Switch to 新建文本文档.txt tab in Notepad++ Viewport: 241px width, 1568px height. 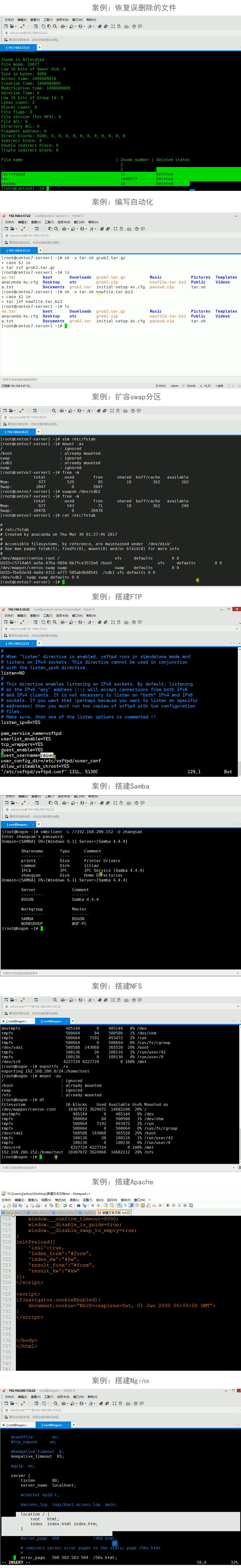114,1212
